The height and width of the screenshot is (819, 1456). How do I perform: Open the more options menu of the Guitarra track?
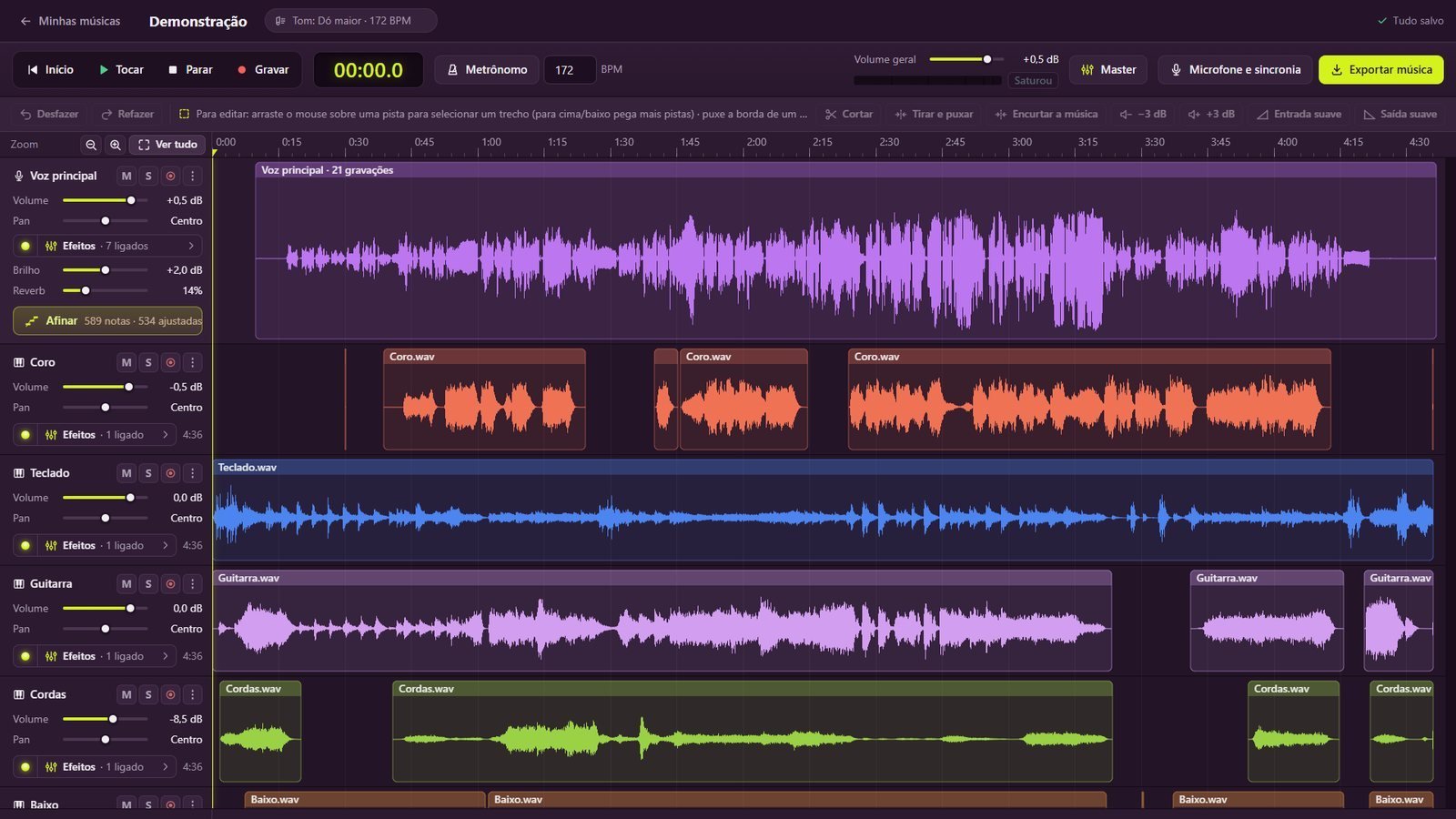coord(192,584)
